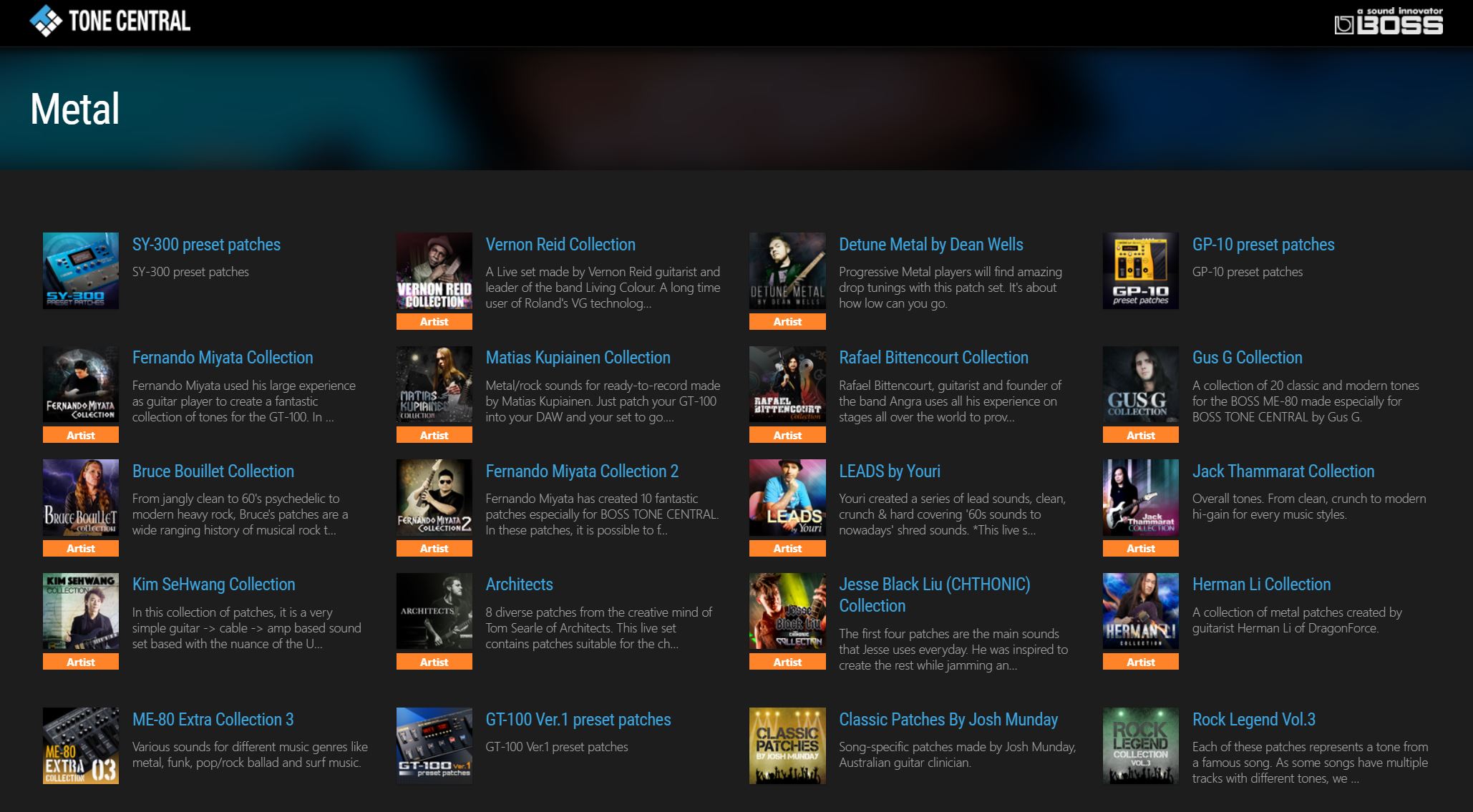Open LEADS by Youri cover image
Viewport: 1473px width, 812px height.
[787, 497]
